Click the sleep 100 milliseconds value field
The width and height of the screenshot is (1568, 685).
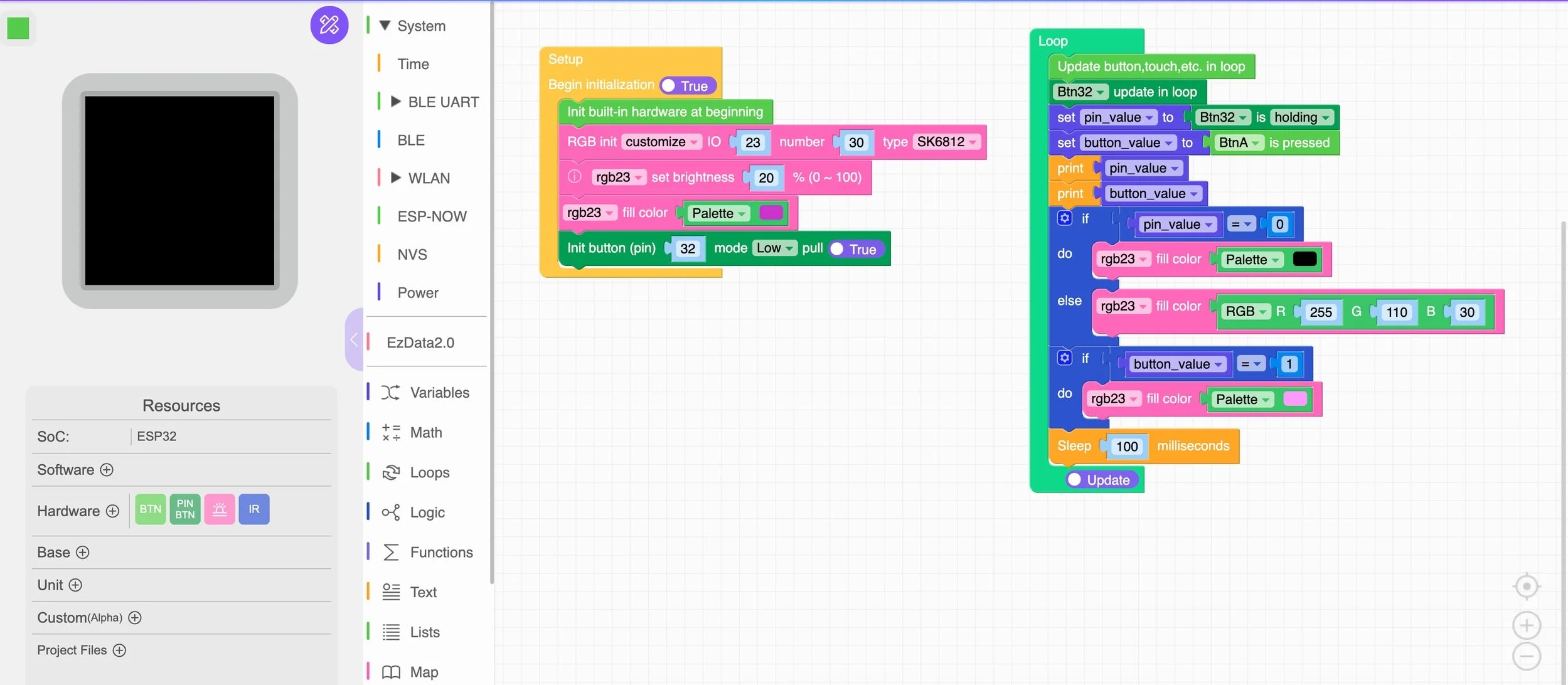(x=1126, y=447)
